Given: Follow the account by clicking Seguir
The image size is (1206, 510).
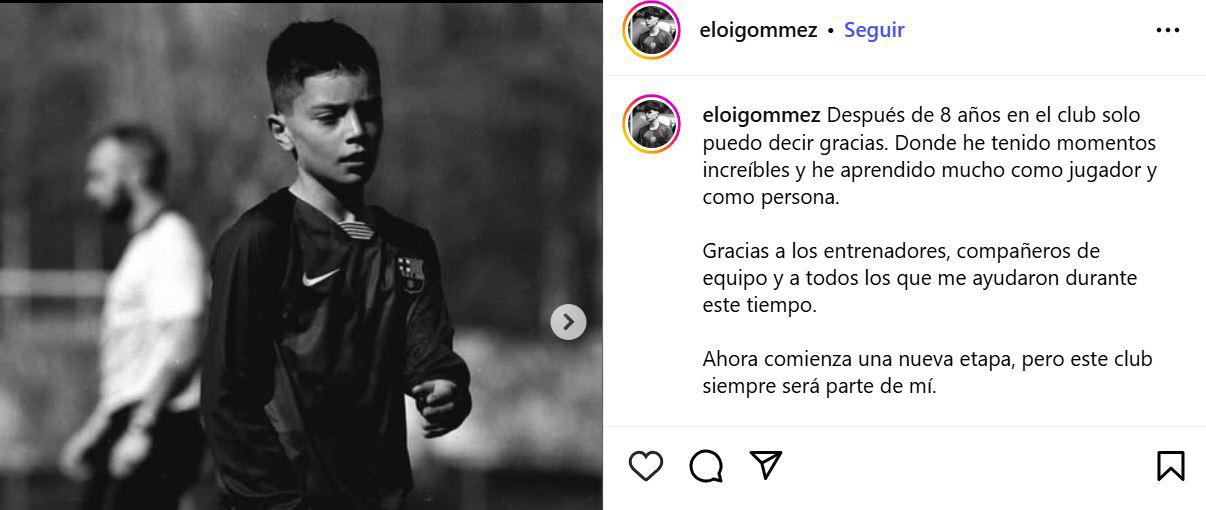Looking at the screenshot, I should (x=874, y=30).
